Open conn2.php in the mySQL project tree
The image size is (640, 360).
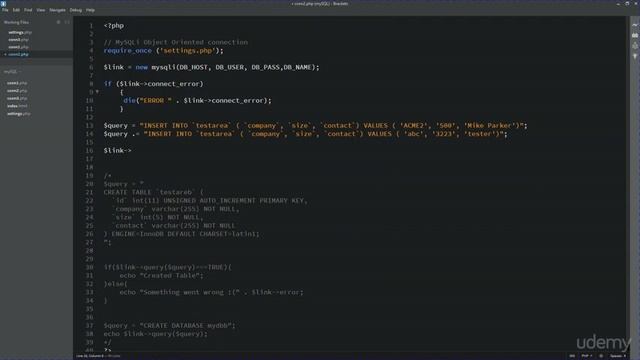coord(17,91)
